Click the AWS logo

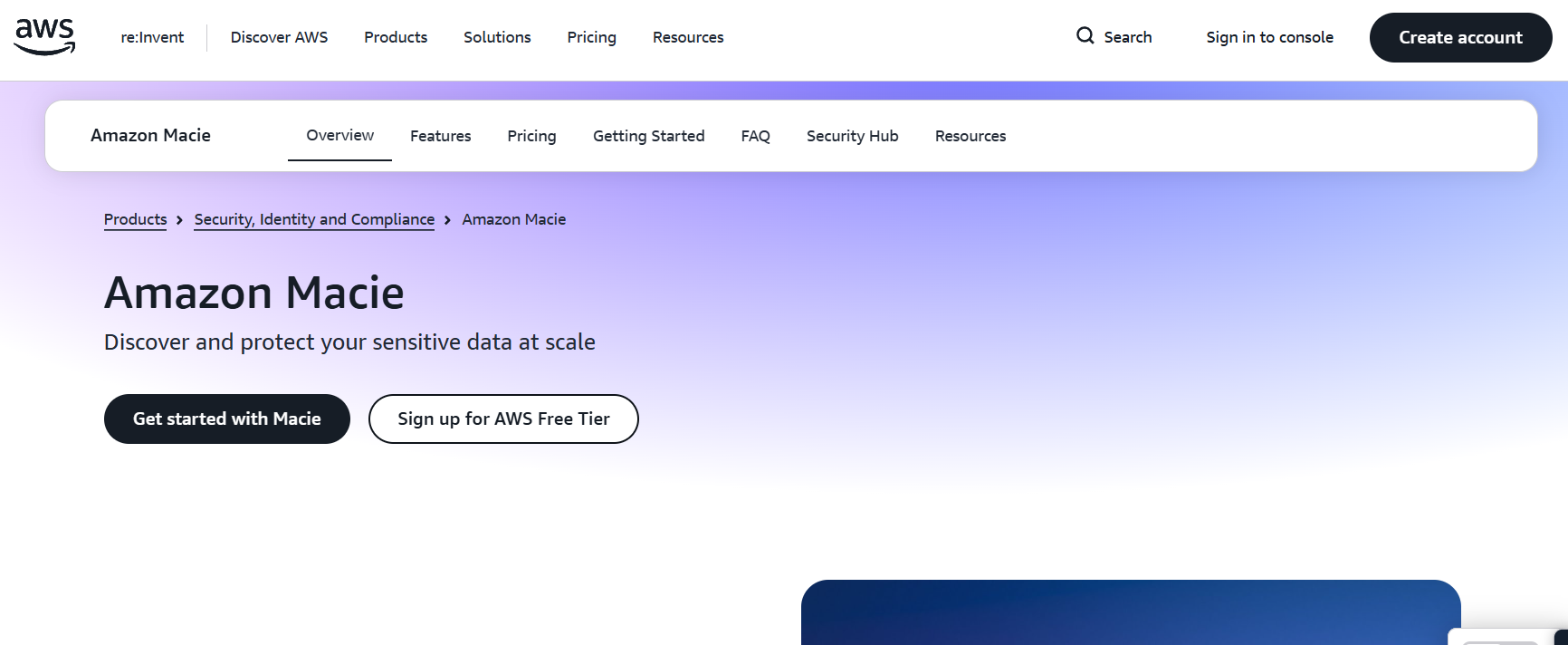click(x=44, y=37)
